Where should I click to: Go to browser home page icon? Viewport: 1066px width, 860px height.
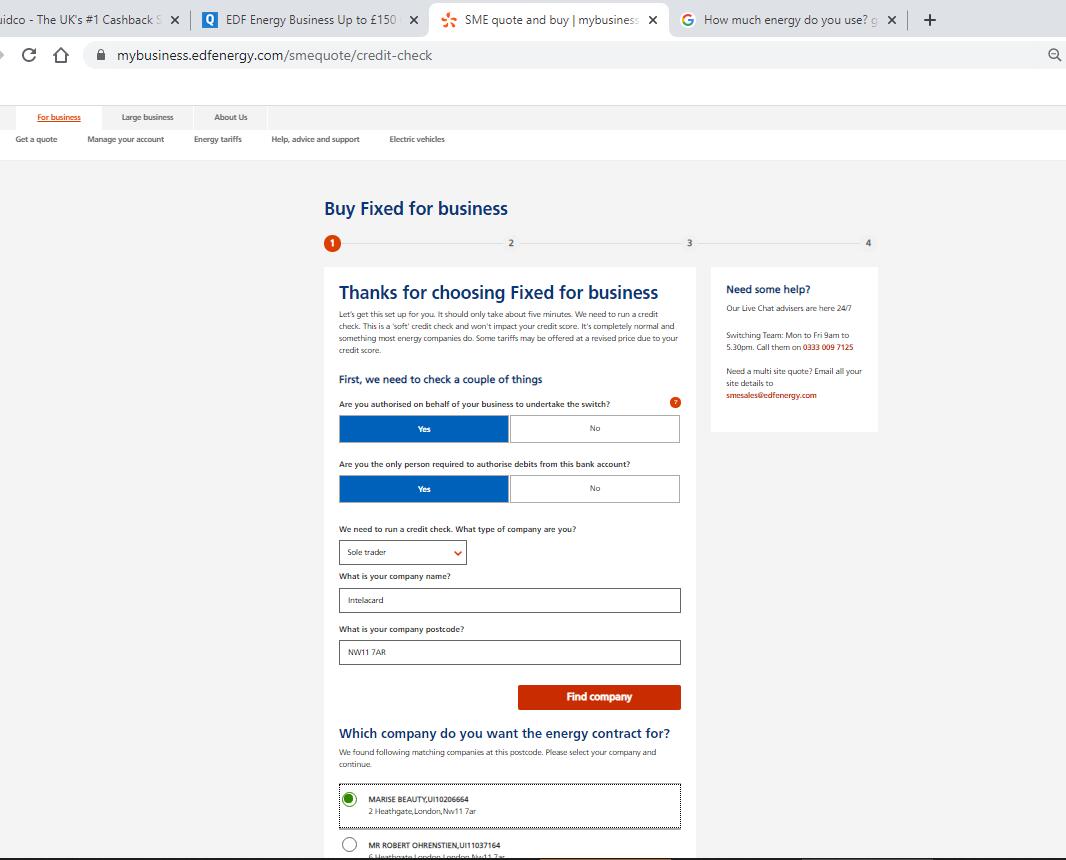click(x=61, y=55)
